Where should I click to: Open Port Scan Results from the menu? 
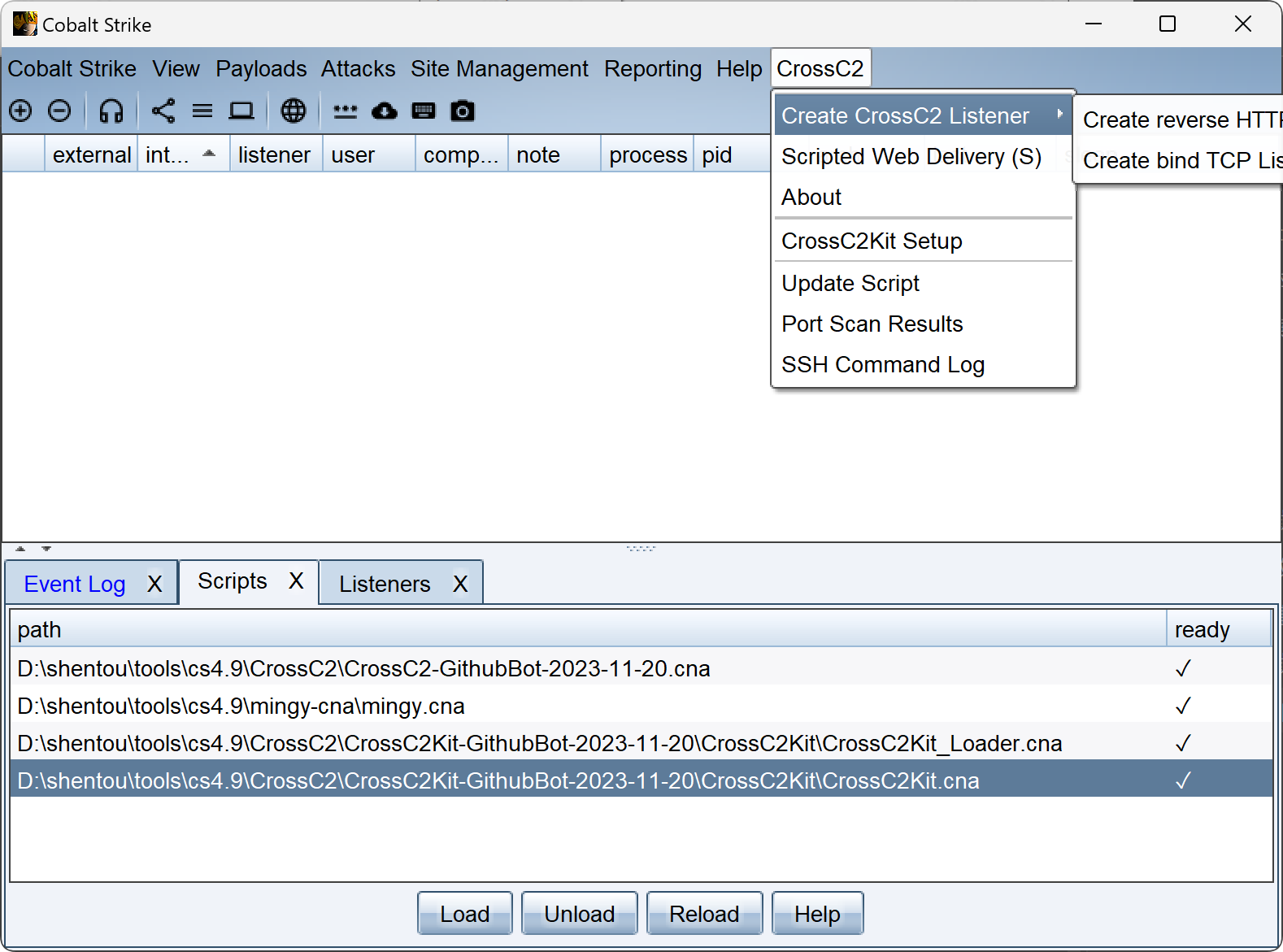click(923, 324)
